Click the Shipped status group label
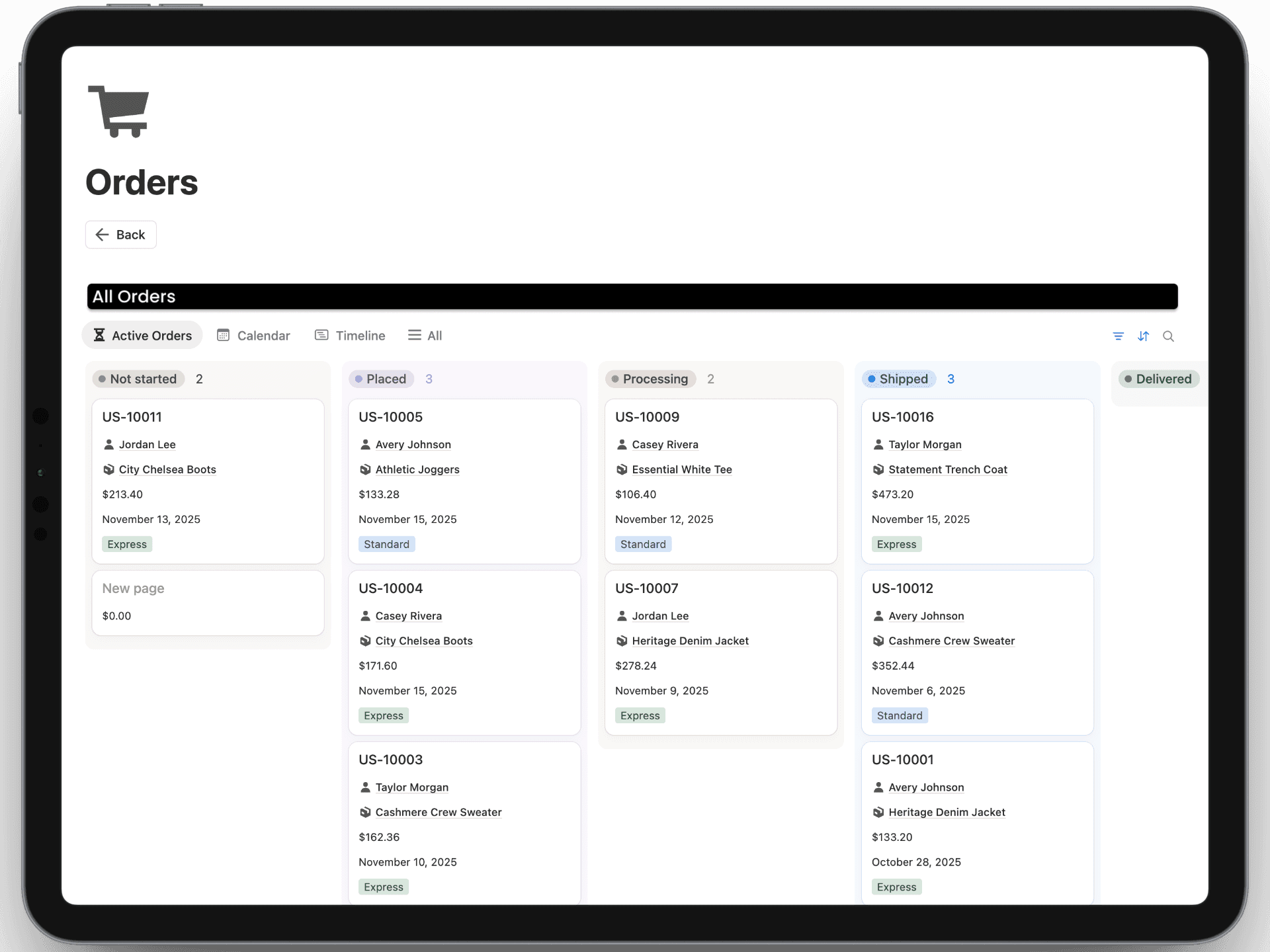 [898, 379]
